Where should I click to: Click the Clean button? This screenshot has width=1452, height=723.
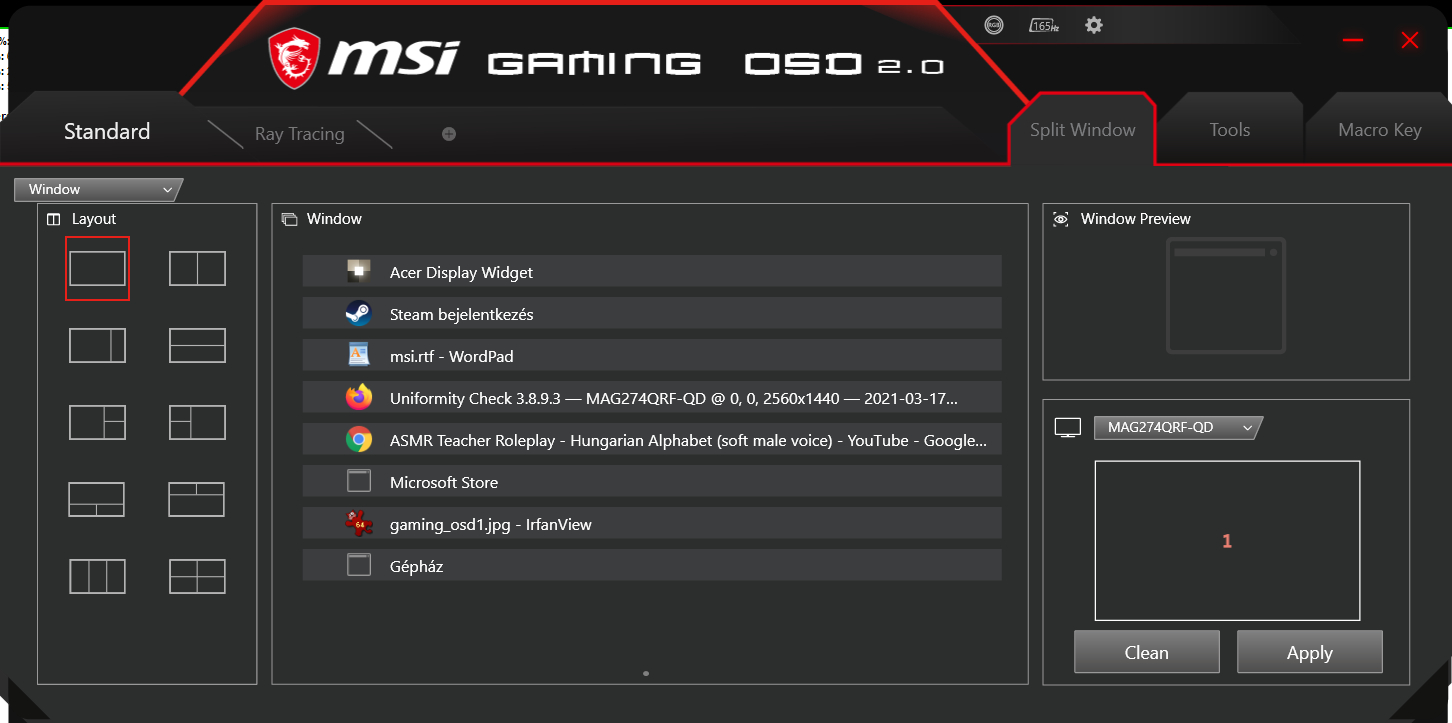point(1147,652)
